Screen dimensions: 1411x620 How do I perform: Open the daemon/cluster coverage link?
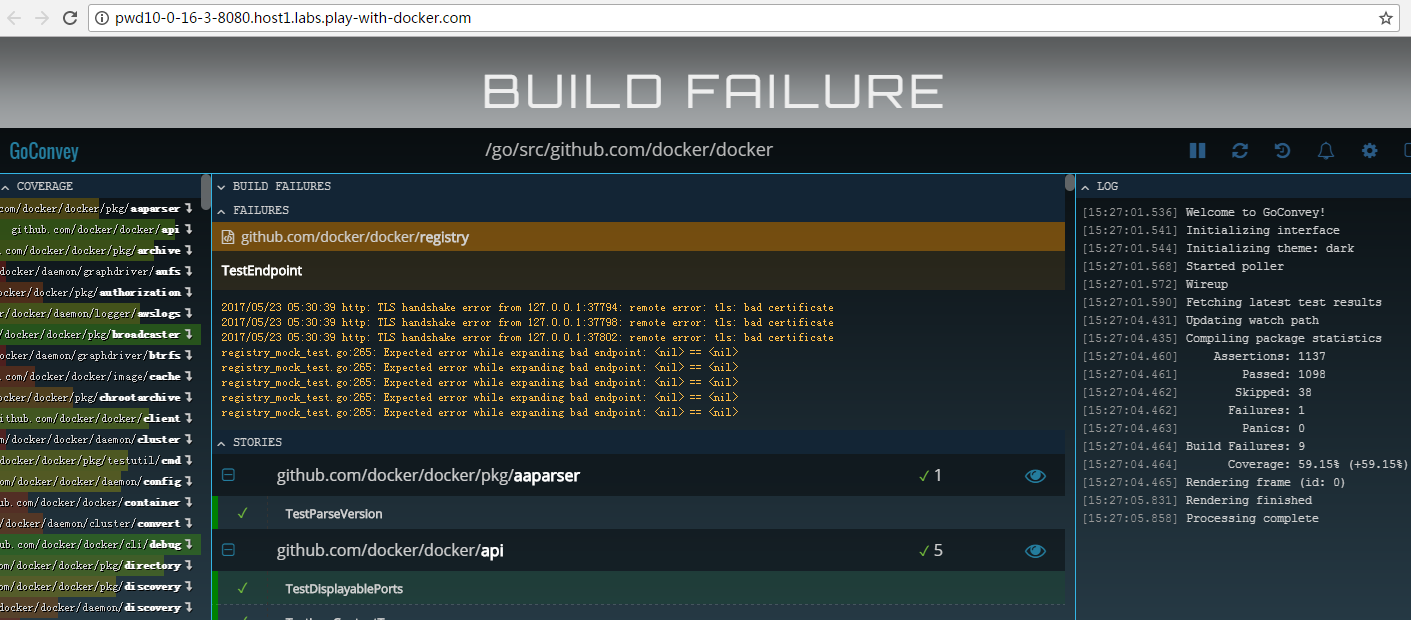pos(90,440)
